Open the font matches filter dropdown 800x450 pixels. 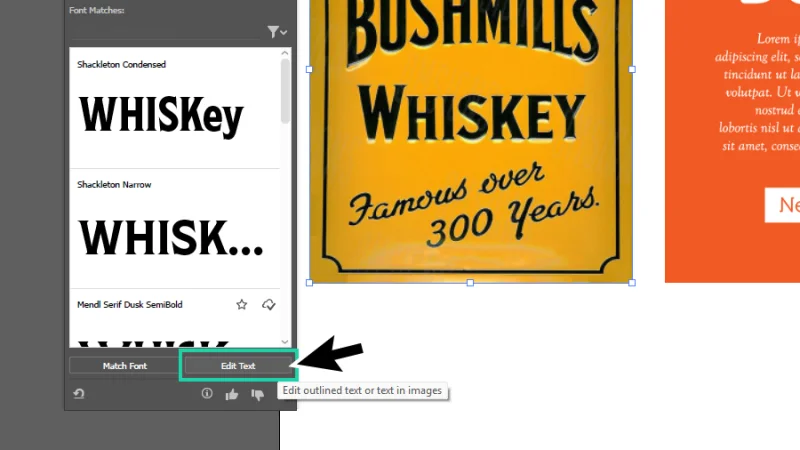pyautogui.click(x=277, y=32)
